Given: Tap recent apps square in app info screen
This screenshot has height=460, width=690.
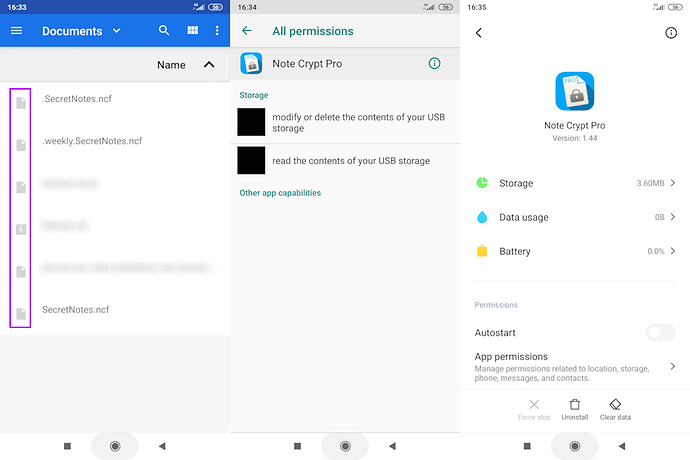Looking at the screenshot, I should (527, 446).
